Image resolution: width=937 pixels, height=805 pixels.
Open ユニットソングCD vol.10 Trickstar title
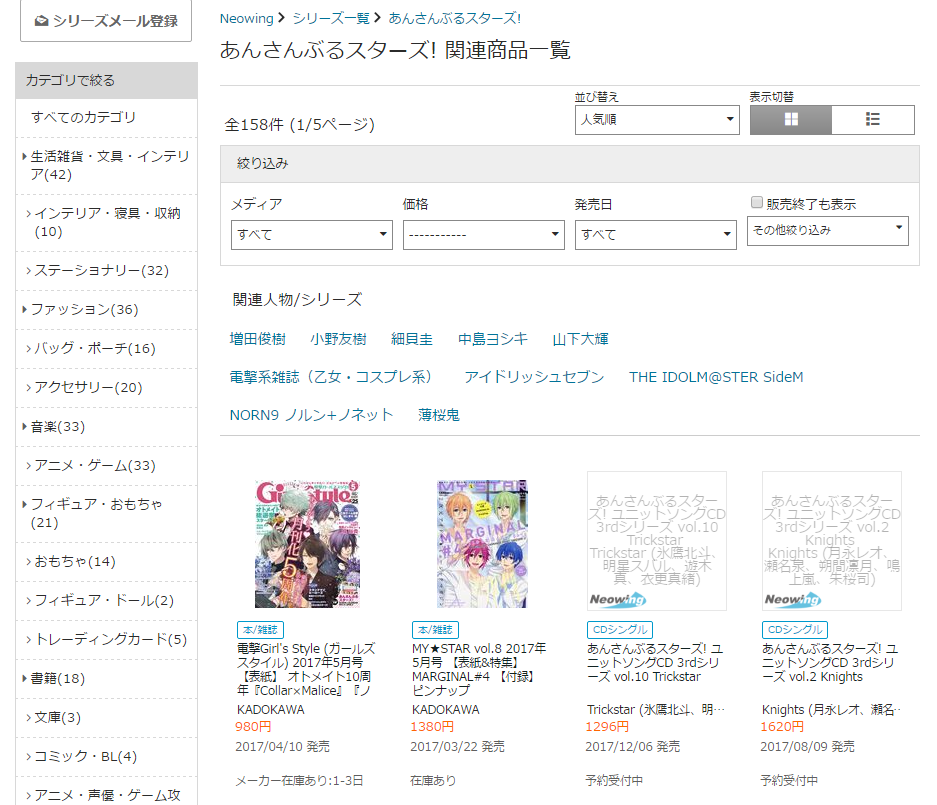click(655, 663)
